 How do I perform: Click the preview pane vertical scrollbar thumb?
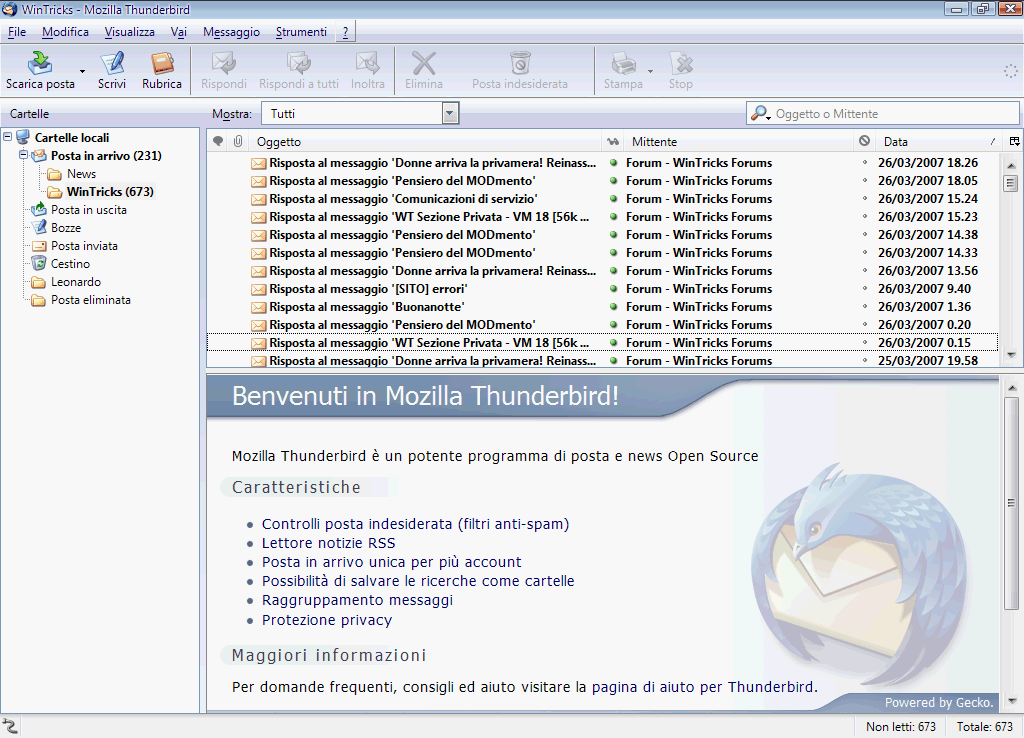coord(1011,503)
